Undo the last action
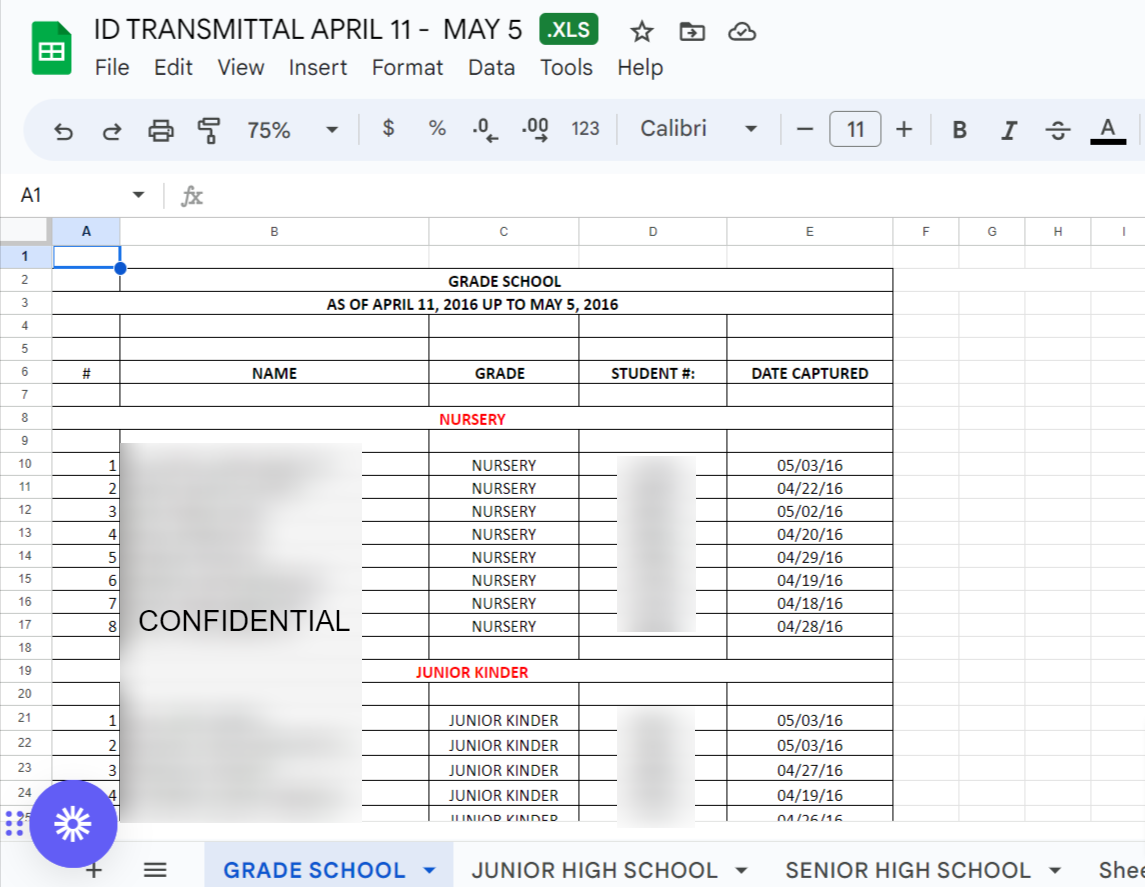1145x887 pixels. coord(64,131)
